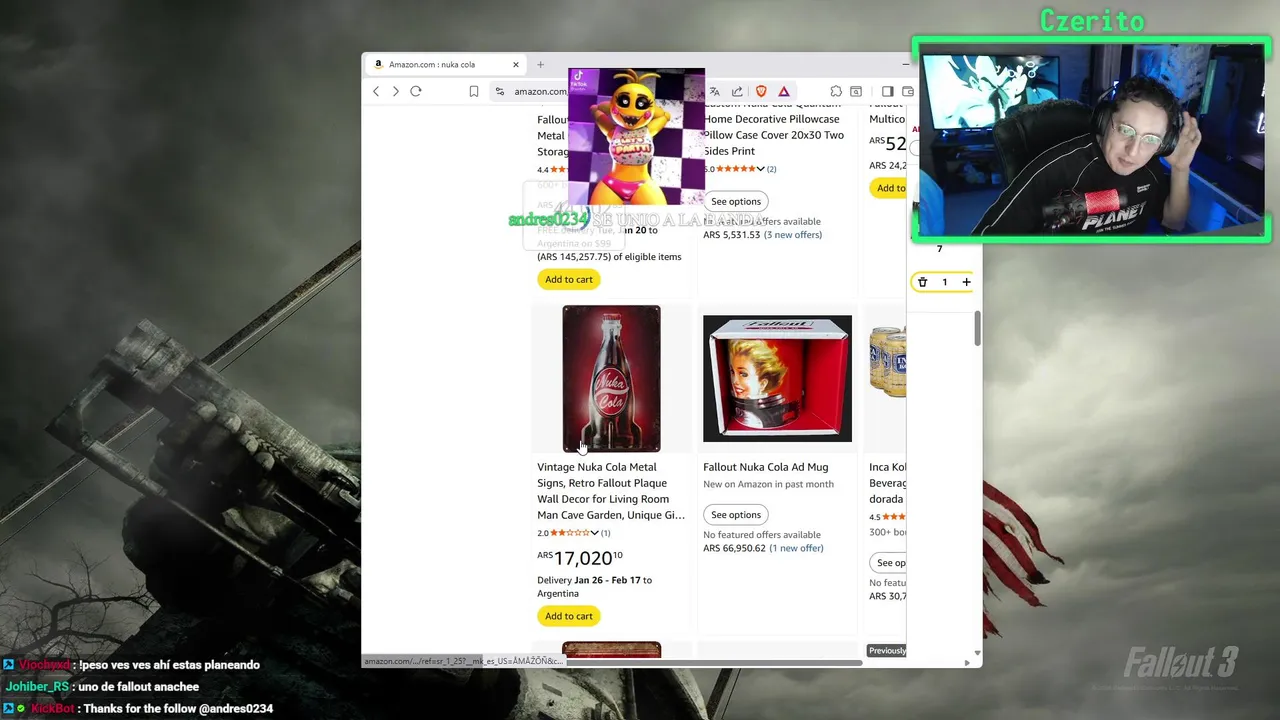Expand rating dropdown for 2.0-star metal sign
The width and height of the screenshot is (1280, 720).
tap(594, 533)
